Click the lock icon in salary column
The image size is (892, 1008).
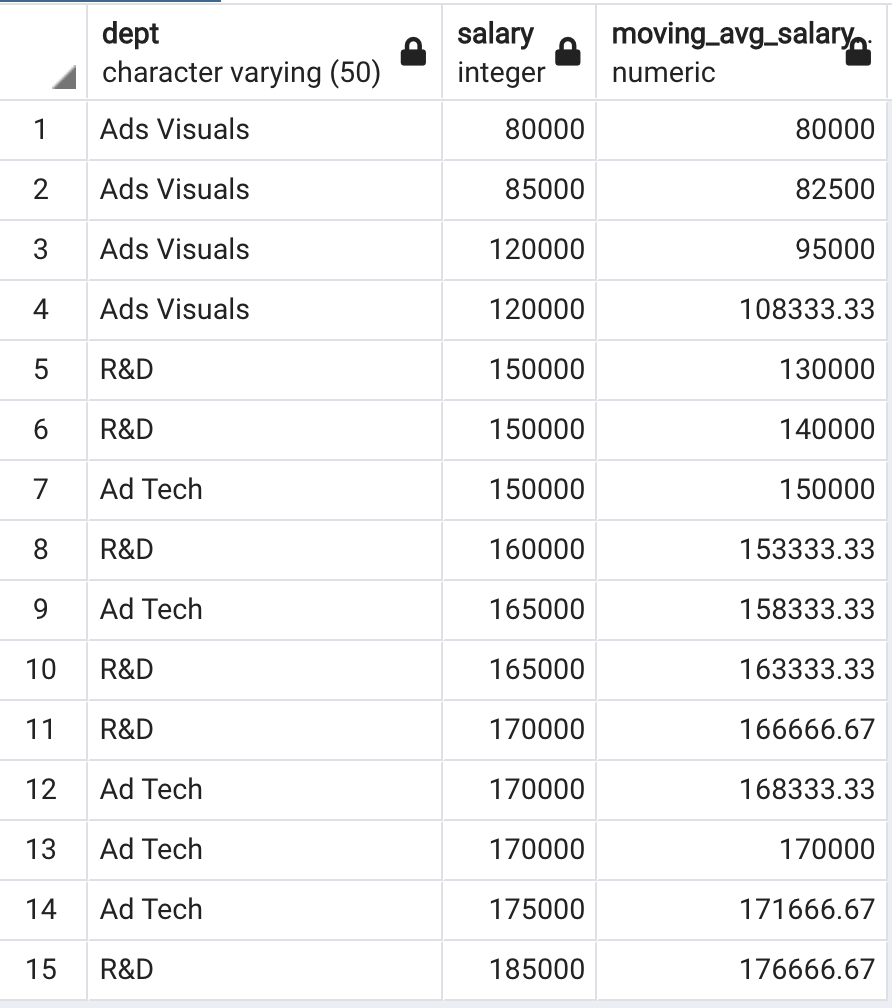(567, 52)
